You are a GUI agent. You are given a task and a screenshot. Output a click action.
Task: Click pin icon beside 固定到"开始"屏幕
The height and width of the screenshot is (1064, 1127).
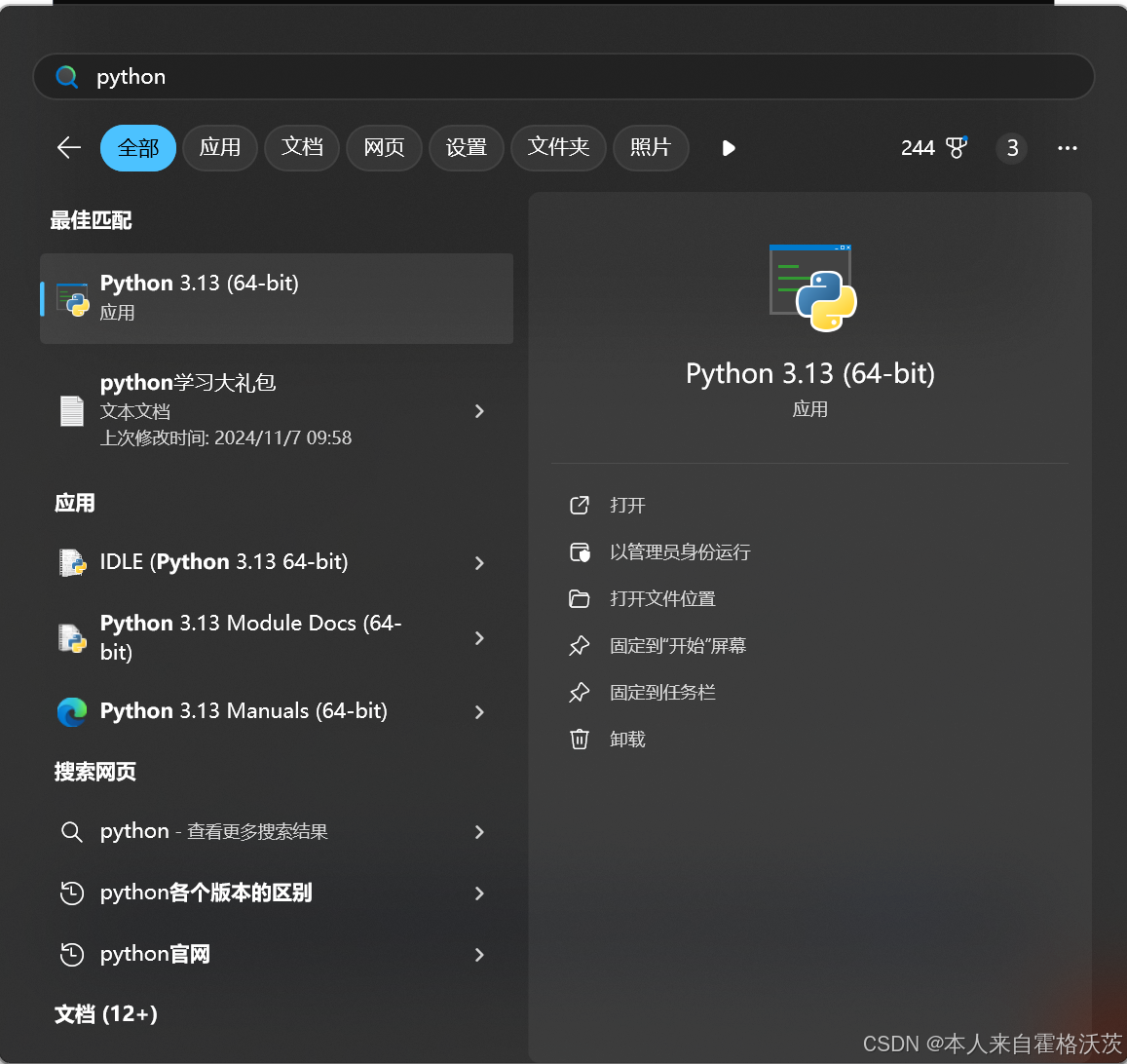click(580, 646)
